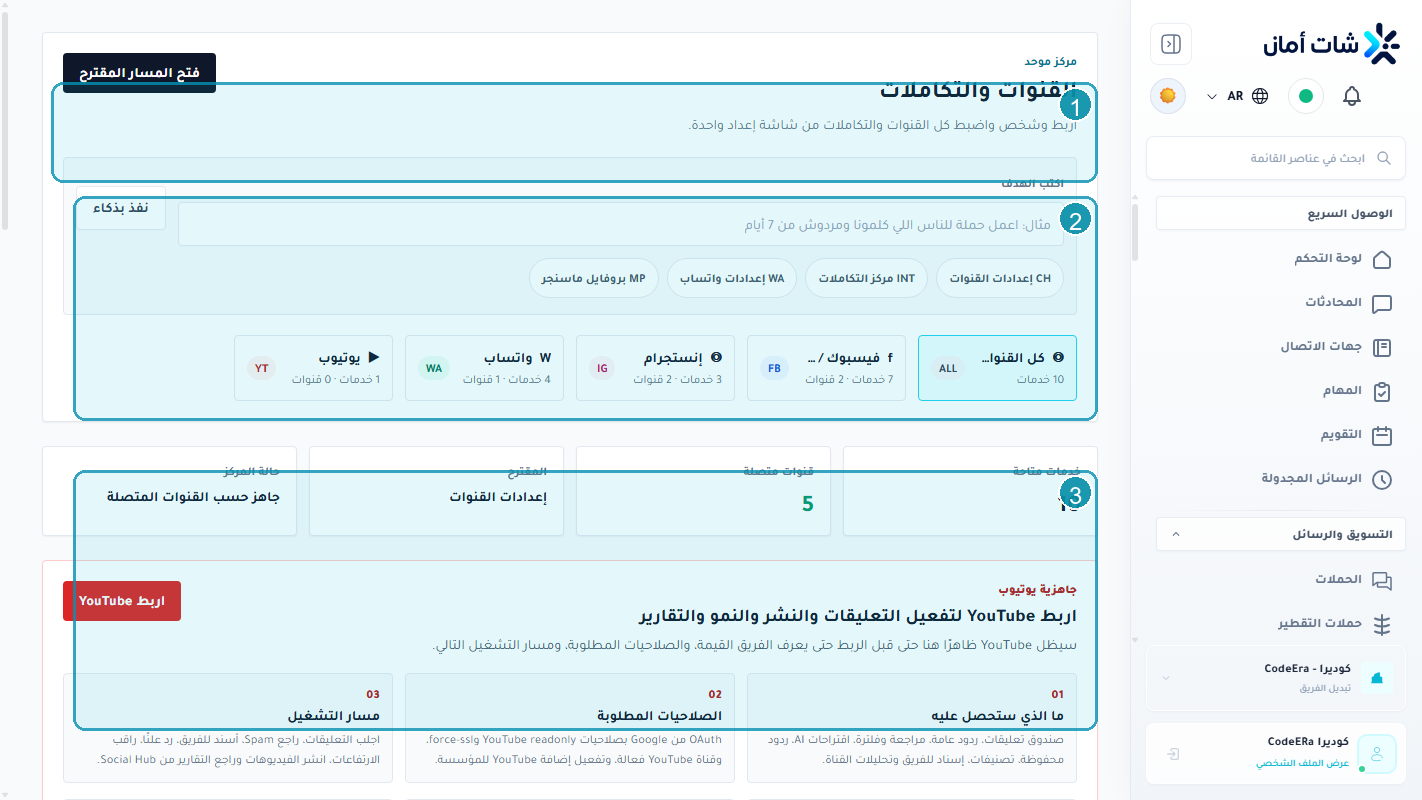Viewport: 1422px width, 800px height.
Task: Focus the sidebar menu search field
Action: 1276,158
